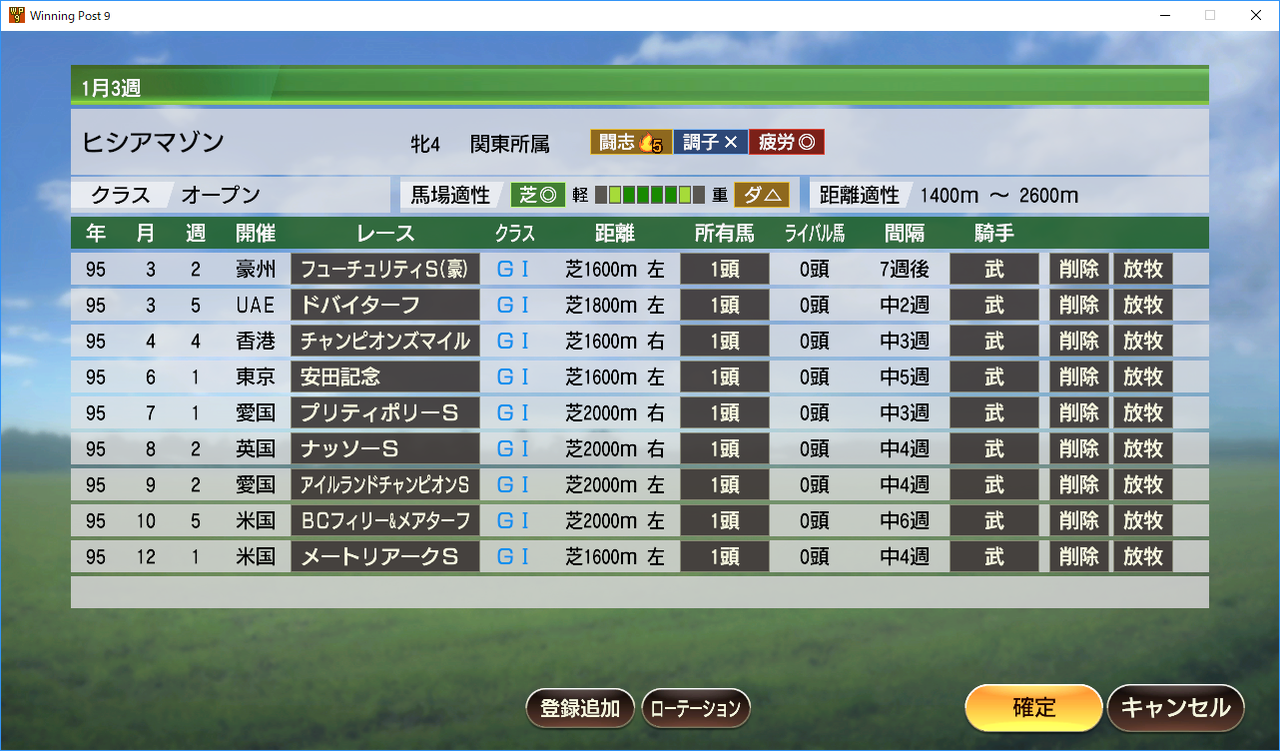Click the 確定 confirm button

pyautogui.click(x=1034, y=708)
